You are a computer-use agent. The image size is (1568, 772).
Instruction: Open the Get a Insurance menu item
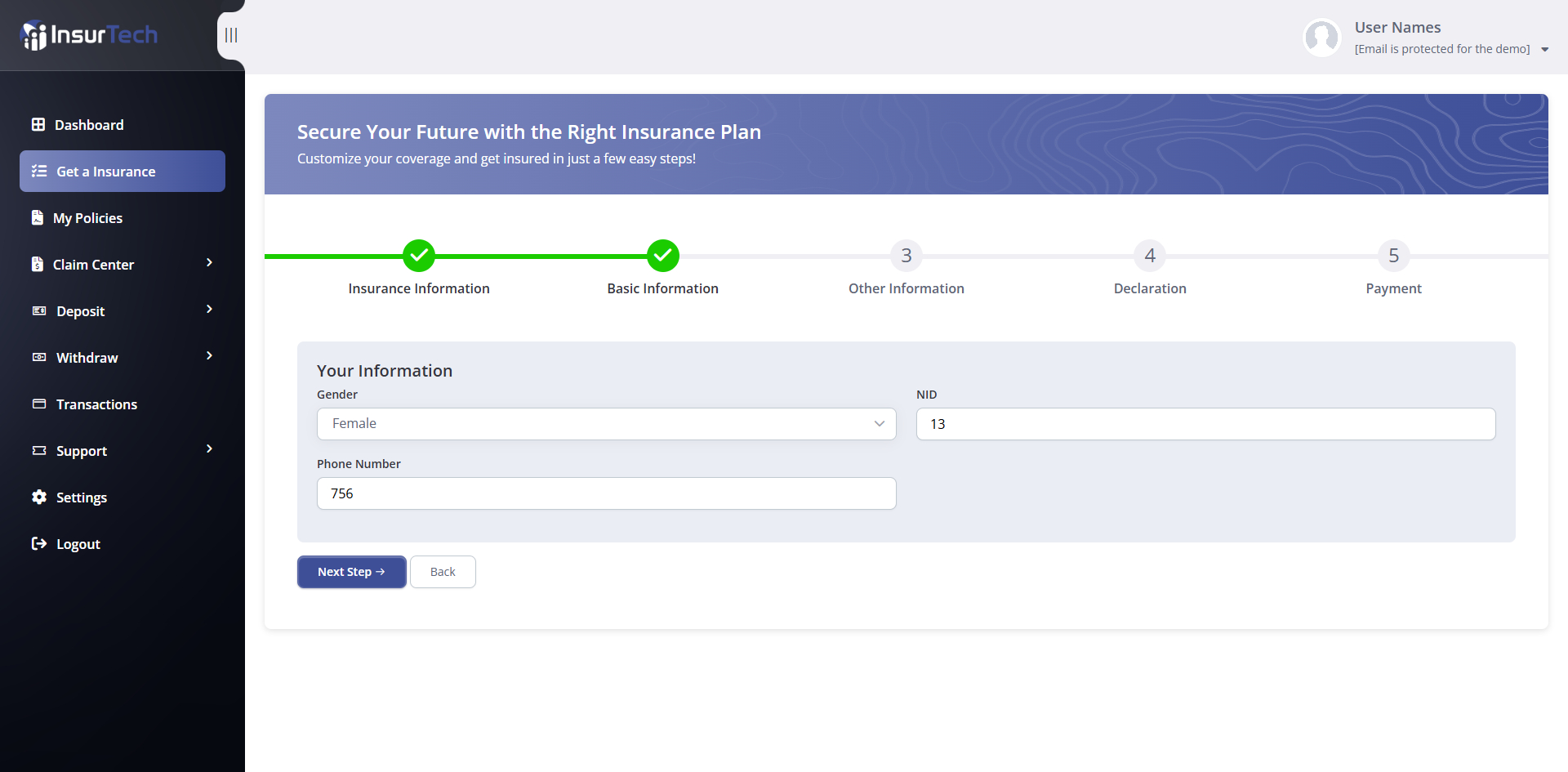[122, 172]
